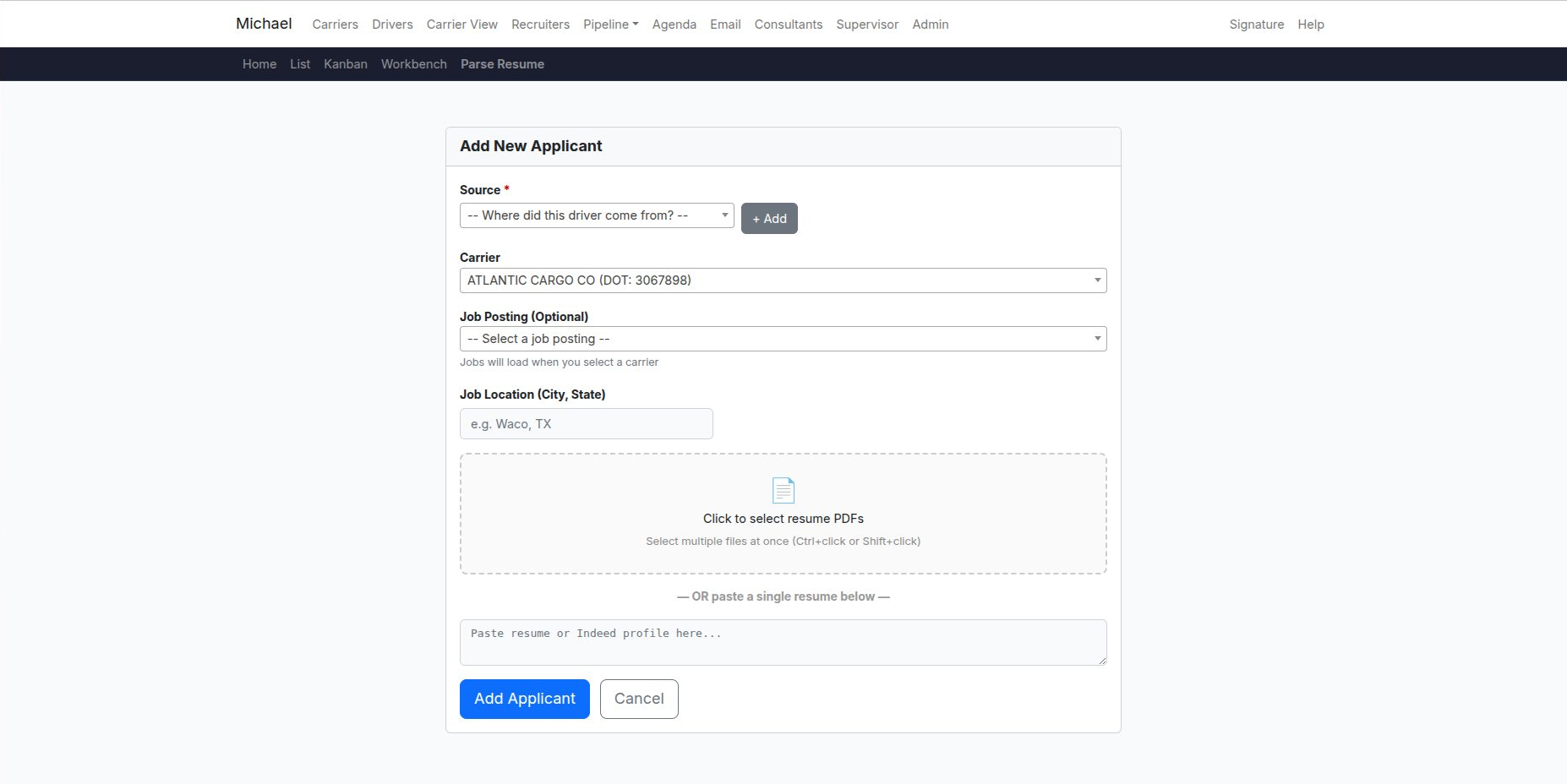This screenshot has height=784, width=1567.
Task: Switch to the List sub-tab
Action: [x=300, y=64]
